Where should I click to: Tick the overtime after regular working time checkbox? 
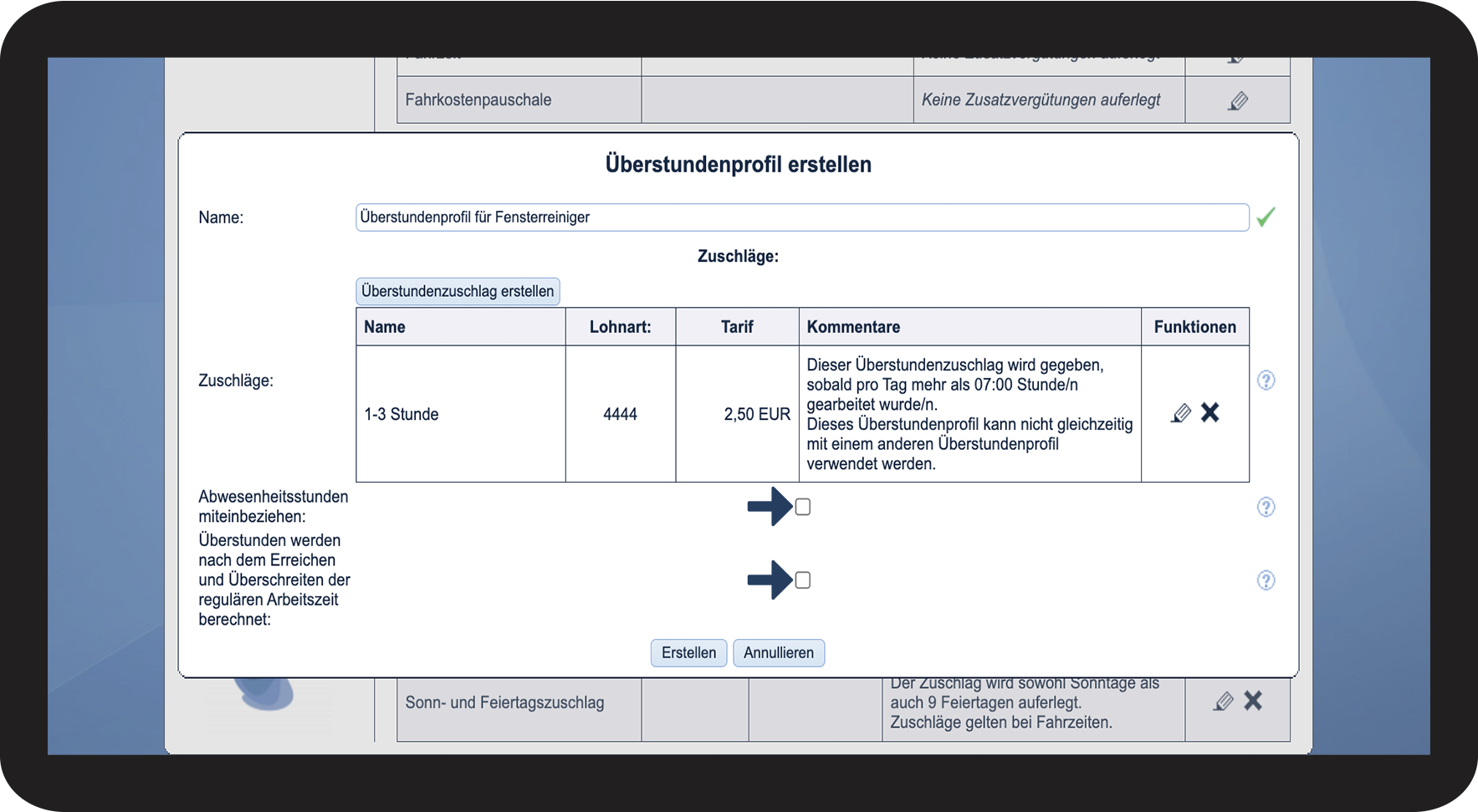pos(803,580)
